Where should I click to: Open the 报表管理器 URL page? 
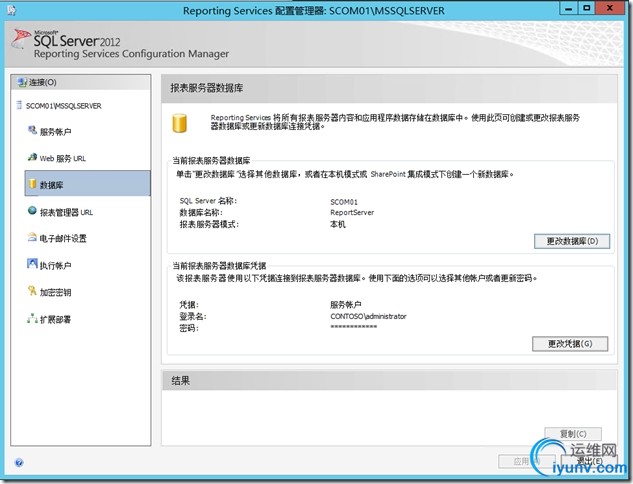pos(66,212)
